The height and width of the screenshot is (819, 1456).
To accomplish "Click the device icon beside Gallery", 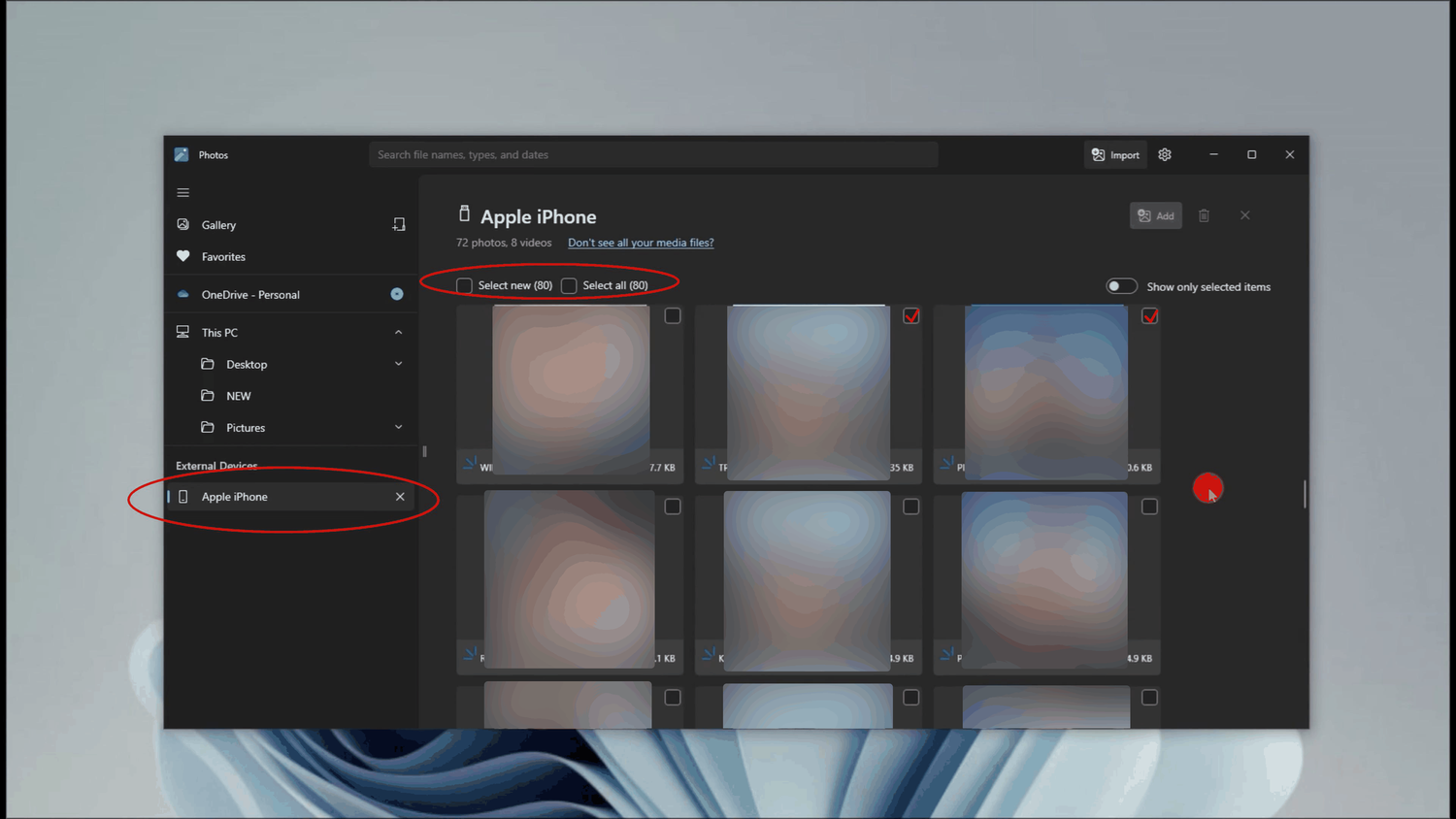I will [x=398, y=224].
